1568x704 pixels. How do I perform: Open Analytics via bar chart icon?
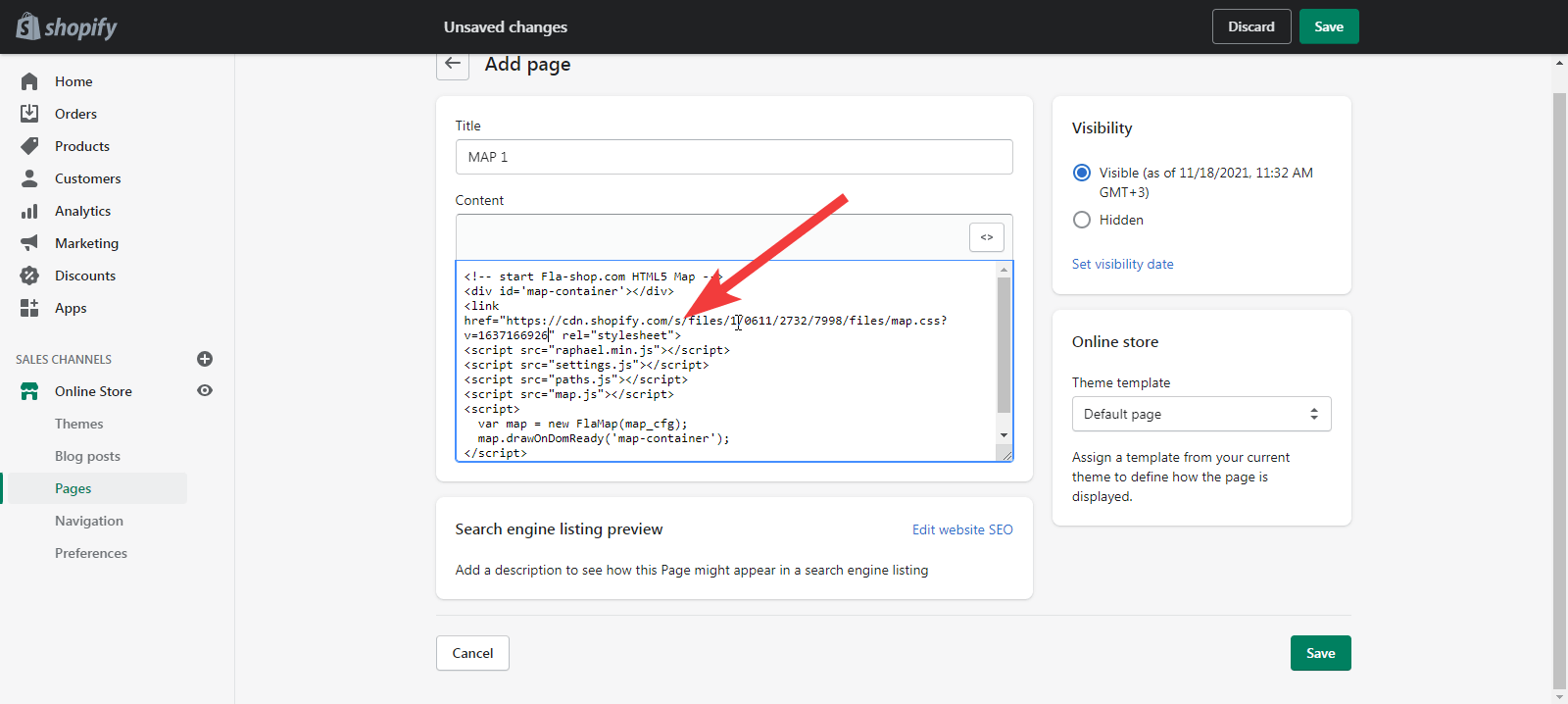coord(29,211)
